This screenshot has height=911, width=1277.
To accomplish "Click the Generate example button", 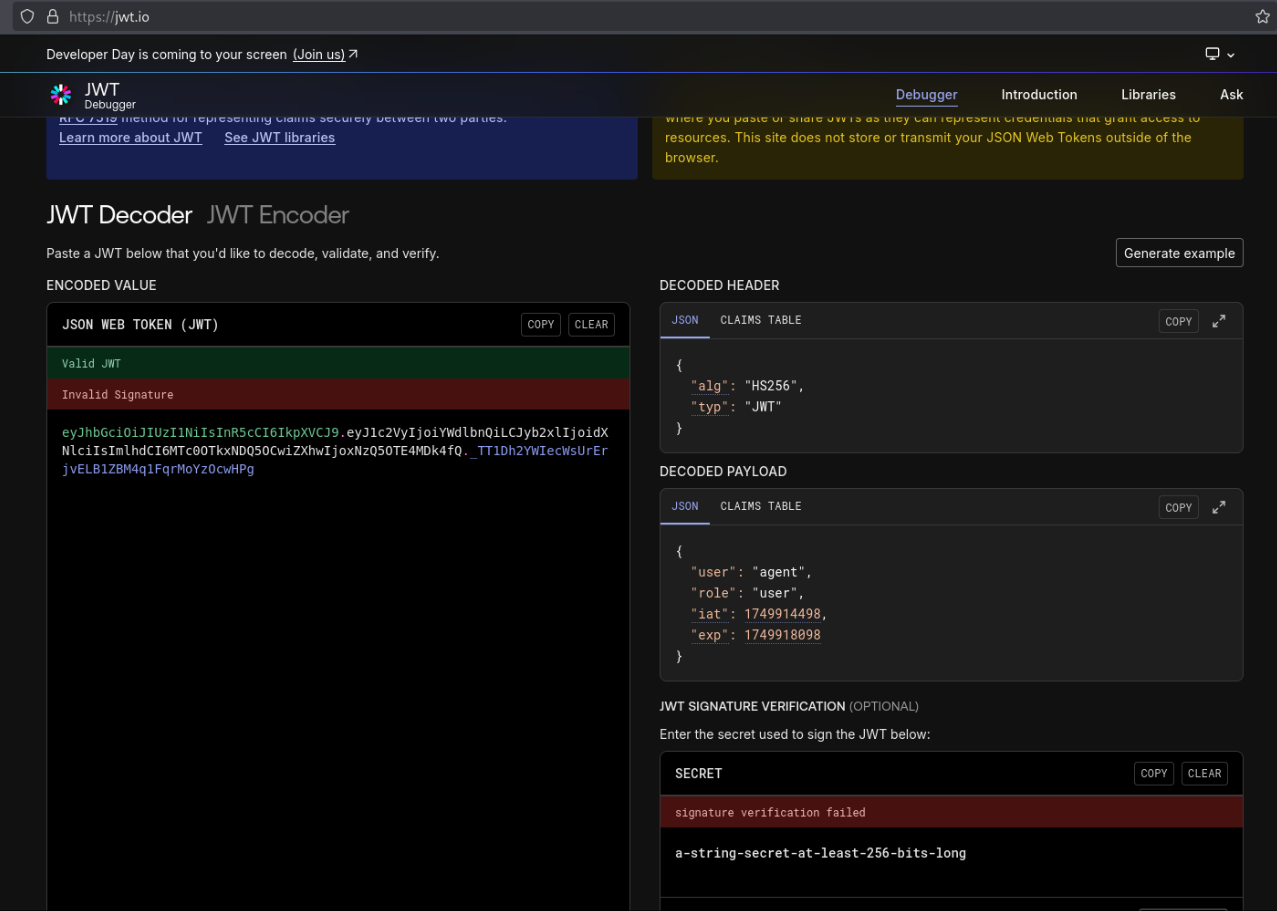I will coord(1179,253).
